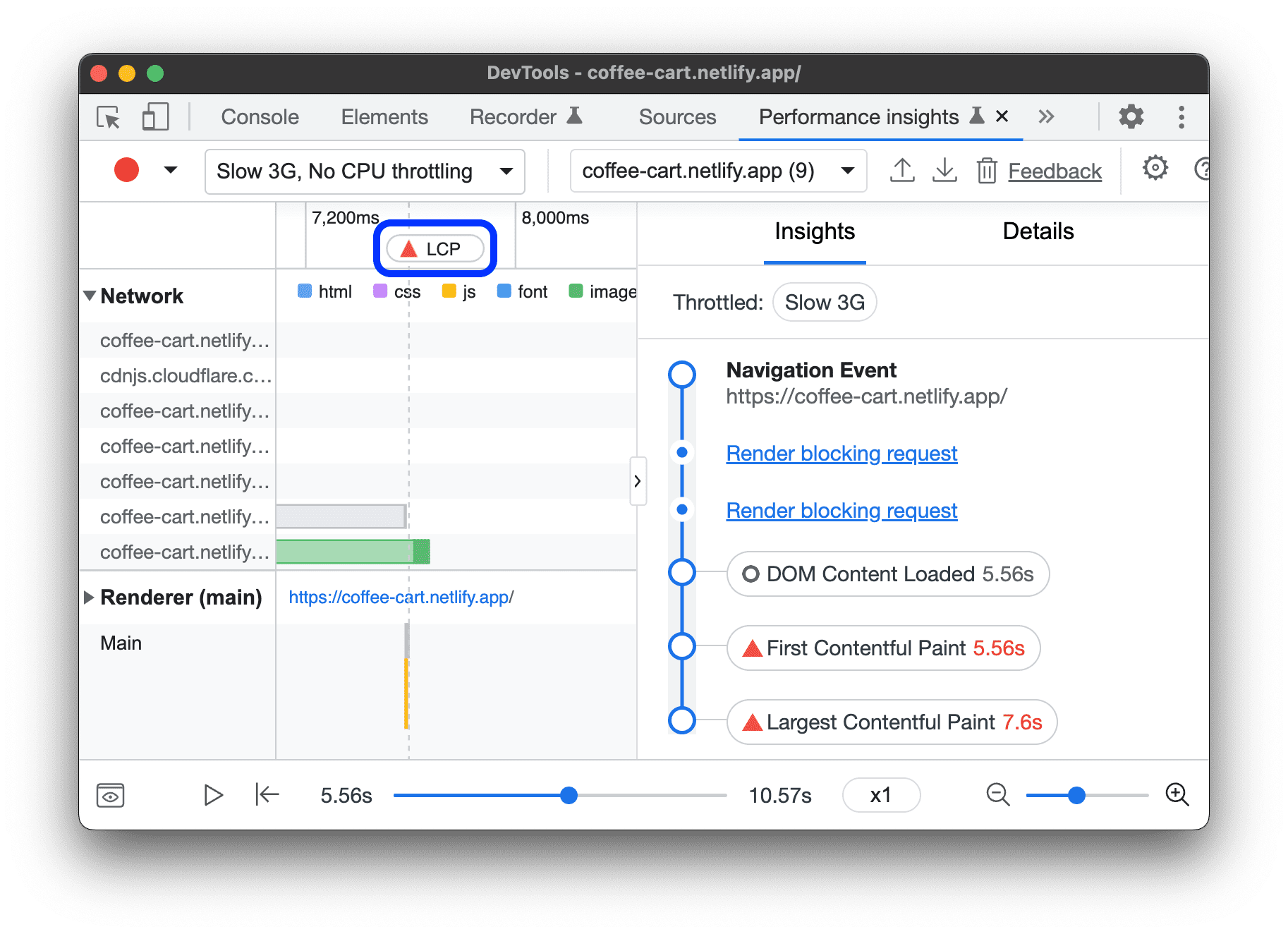
Task: Open DevTools settings gear in tab bar
Action: (x=1131, y=117)
